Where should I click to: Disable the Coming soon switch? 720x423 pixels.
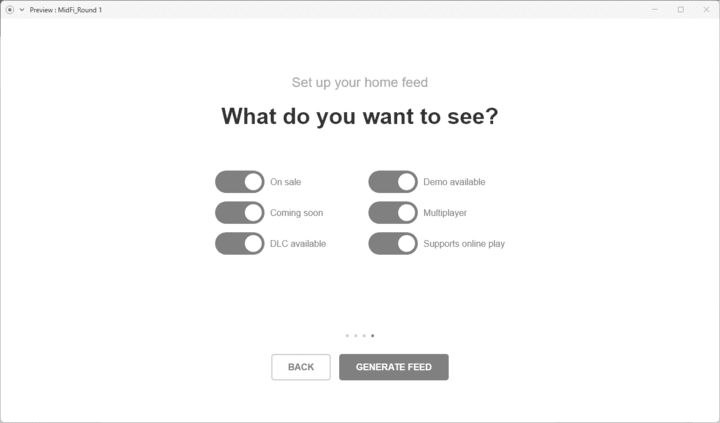(x=240, y=213)
